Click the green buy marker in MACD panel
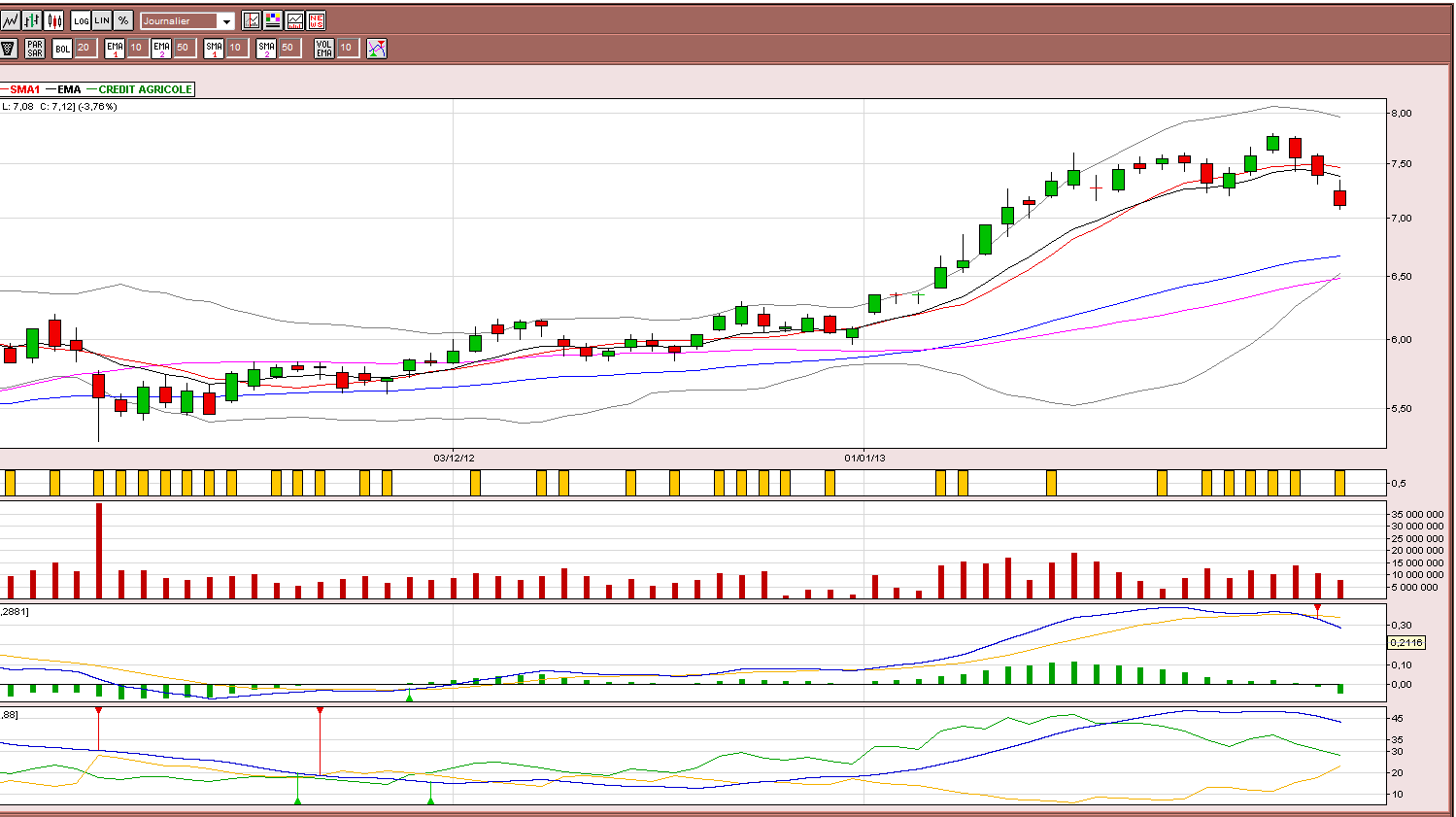The image size is (1456, 817). tap(409, 697)
